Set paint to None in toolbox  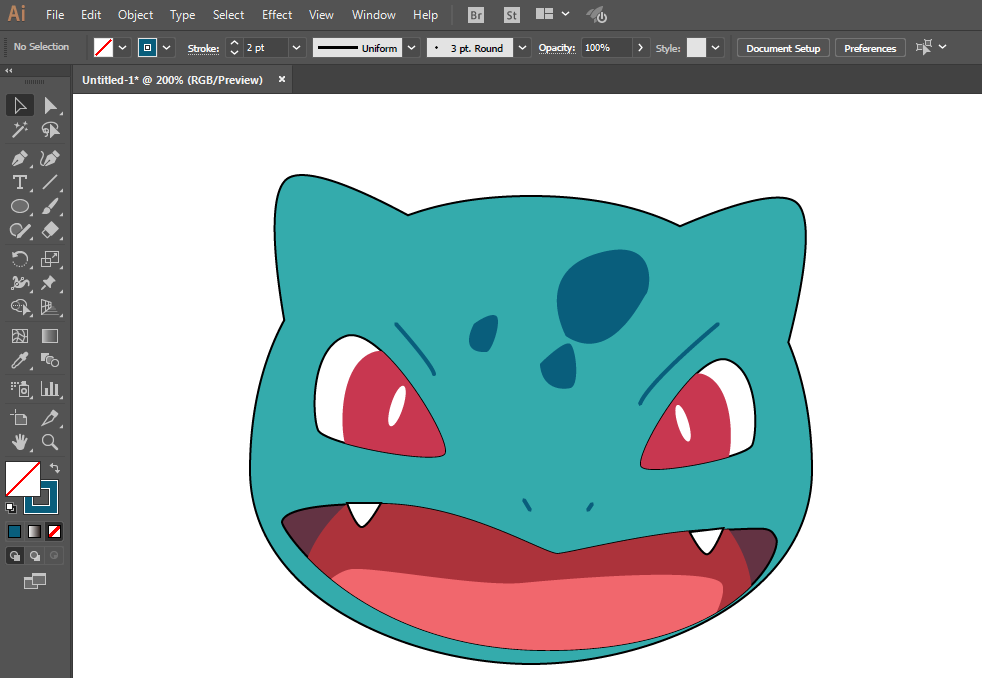54,532
